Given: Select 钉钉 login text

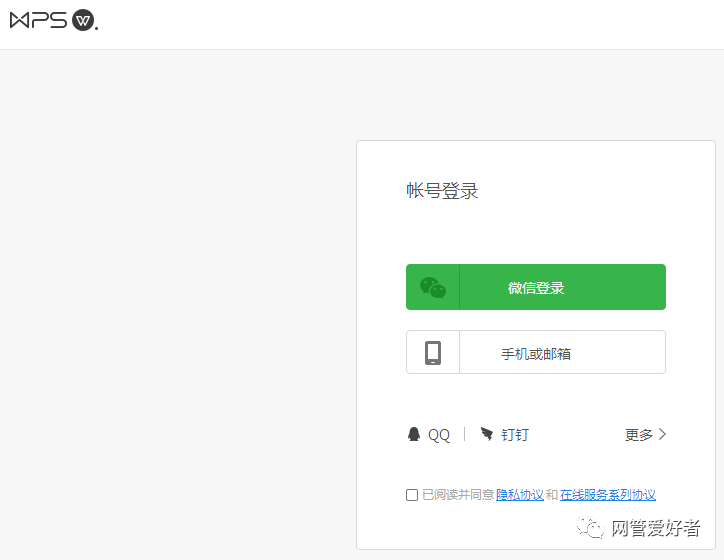Looking at the screenshot, I should [515, 435].
